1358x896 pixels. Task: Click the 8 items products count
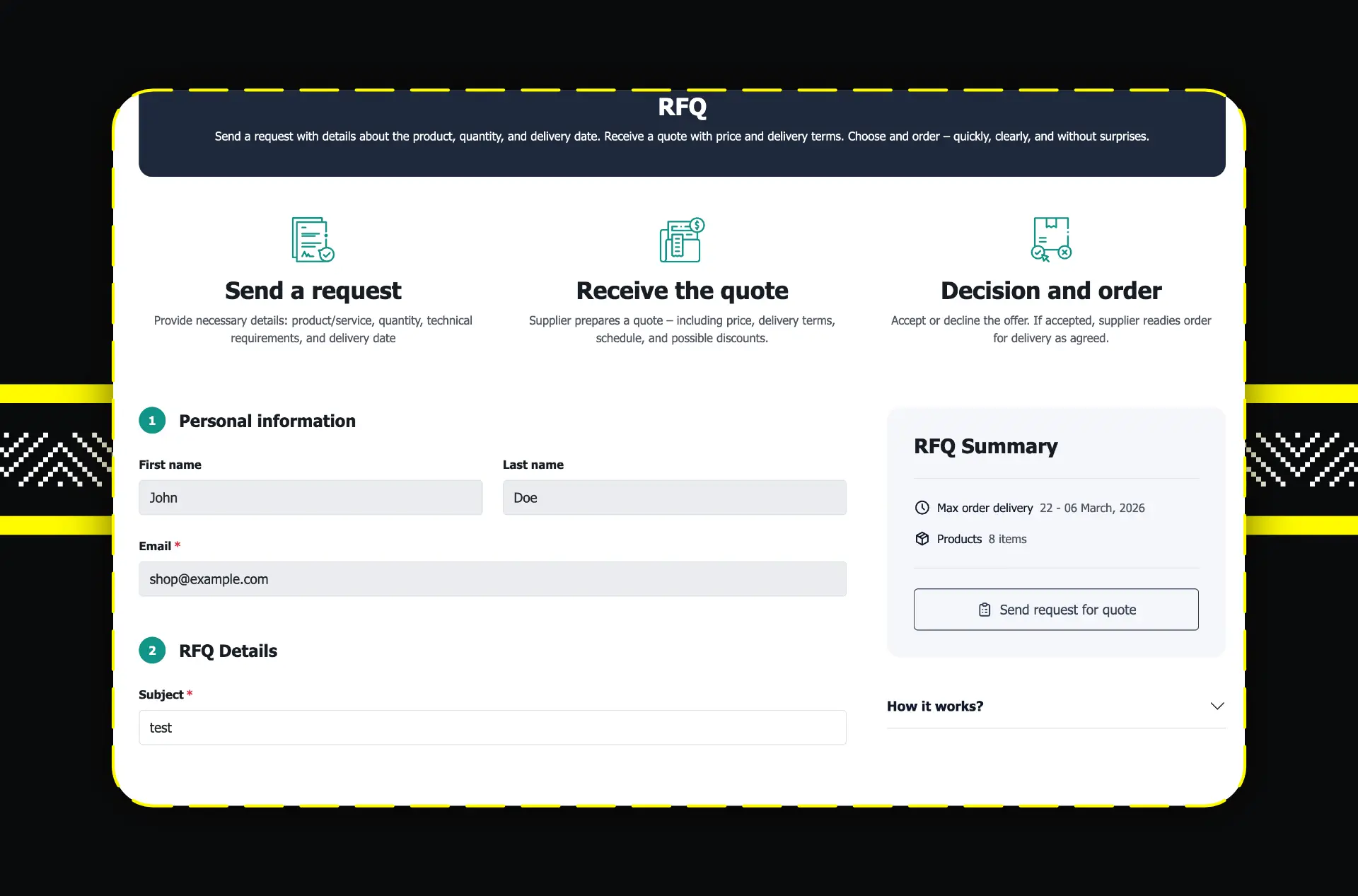tap(1007, 539)
